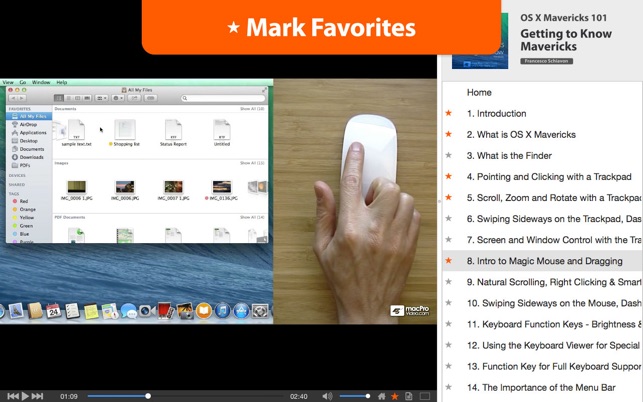This screenshot has height=402, width=643.
Task: Toggle fullscreen with the rectangle icon
Action: 425,396
